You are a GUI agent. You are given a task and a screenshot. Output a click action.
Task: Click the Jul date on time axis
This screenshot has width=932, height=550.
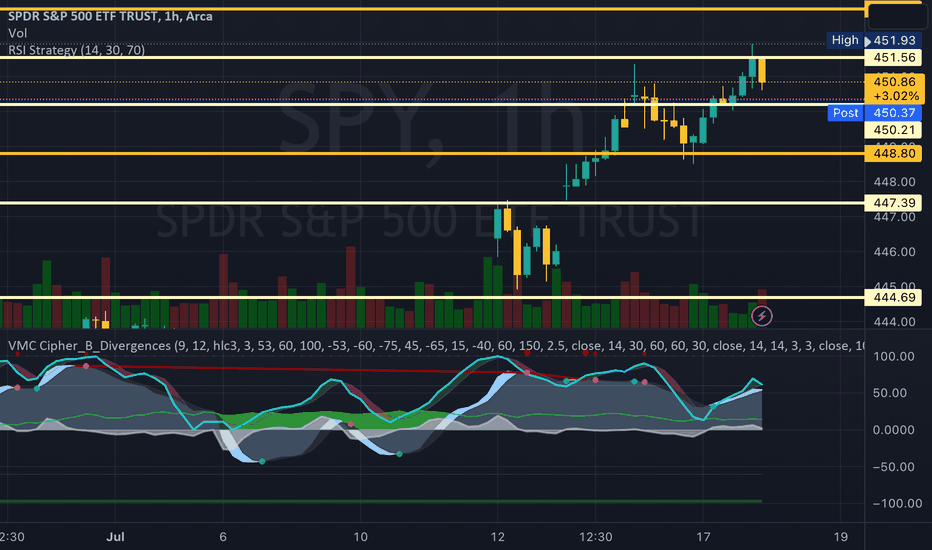tap(115, 537)
